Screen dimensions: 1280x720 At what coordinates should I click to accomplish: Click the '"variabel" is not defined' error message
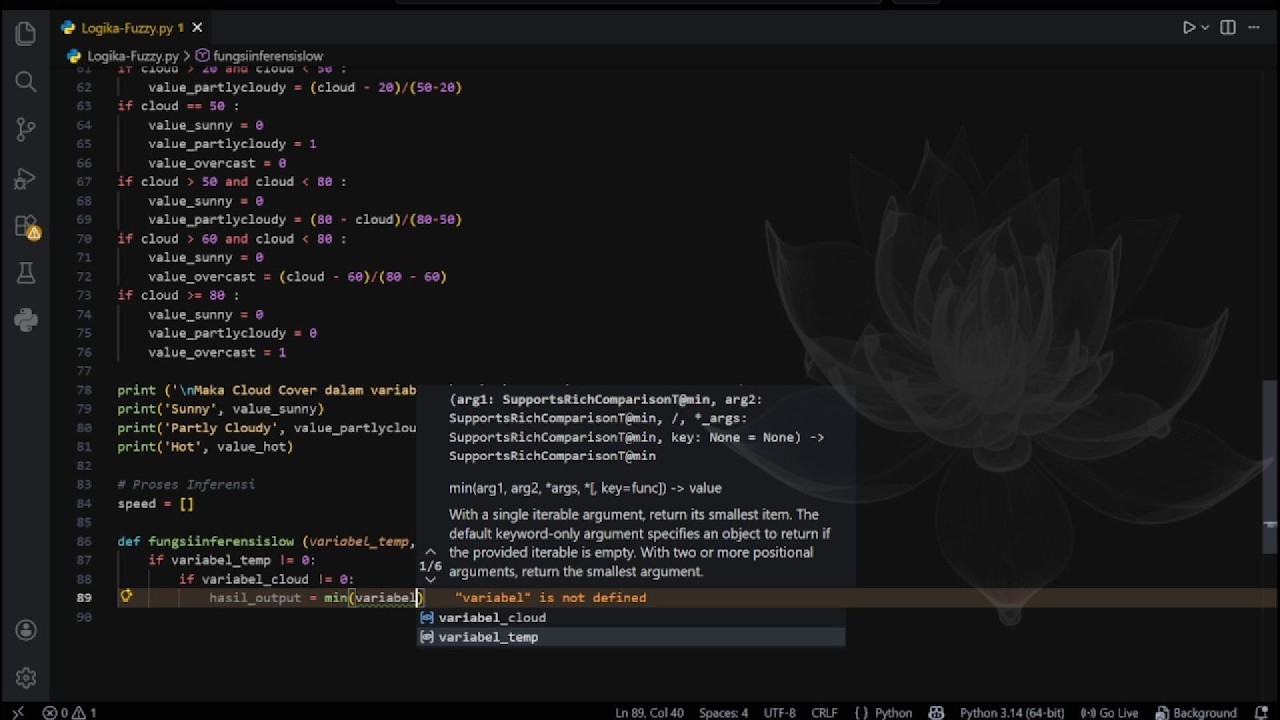(551, 598)
